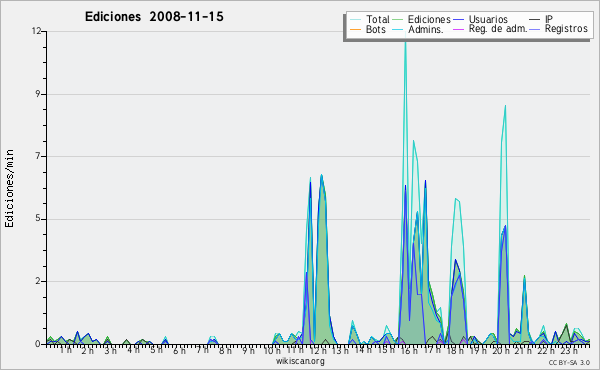Click the 9 value on y-axis

(x=38, y=94)
